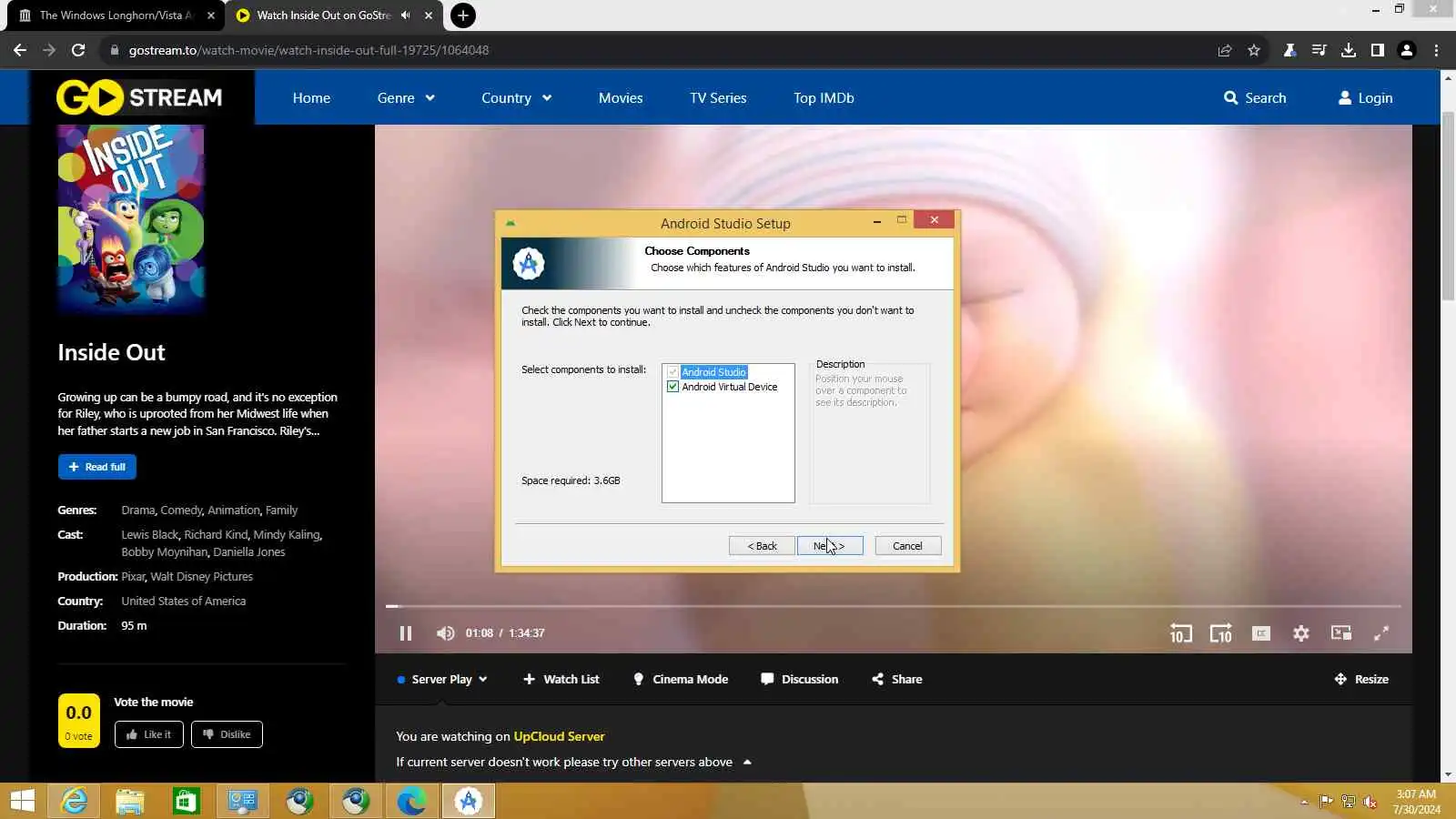Open the video subtitles/captions control
The image size is (1456, 819).
pyautogui.click(x=1261, y=633)
